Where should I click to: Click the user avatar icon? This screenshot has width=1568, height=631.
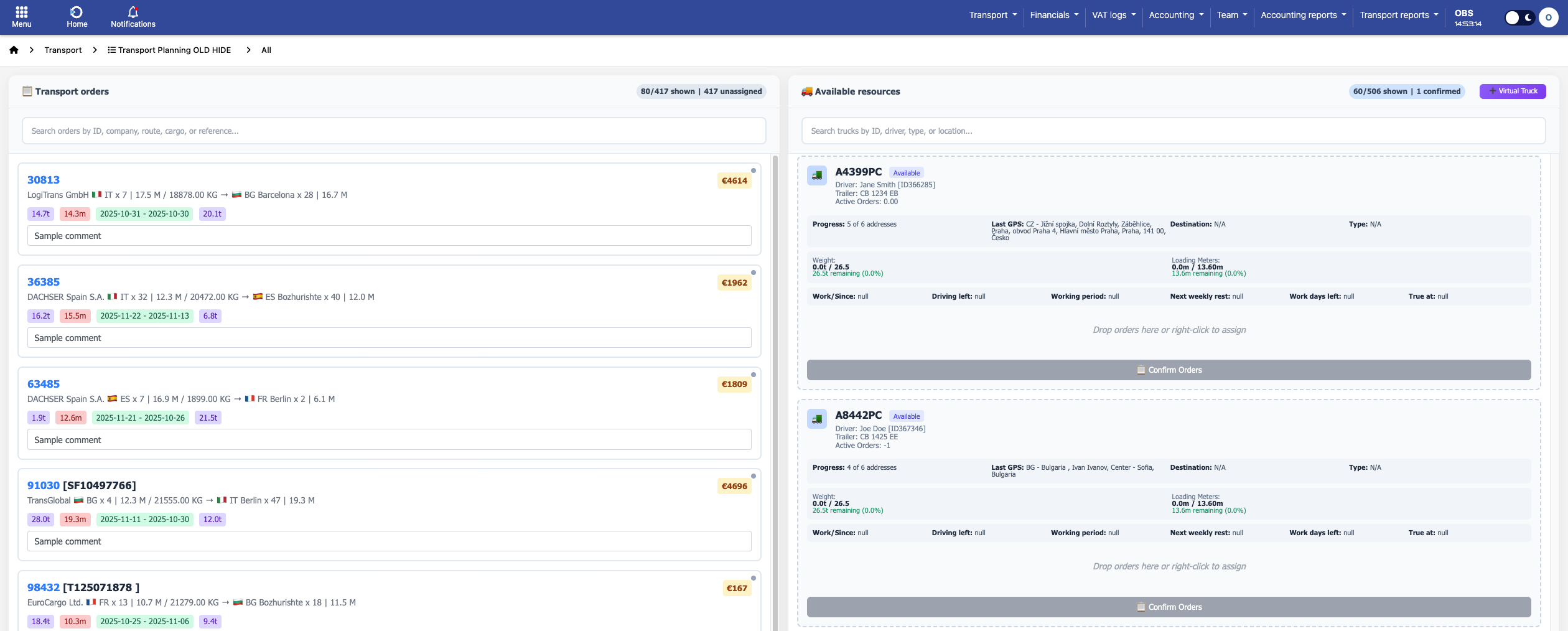click(x=1548, y=17)
